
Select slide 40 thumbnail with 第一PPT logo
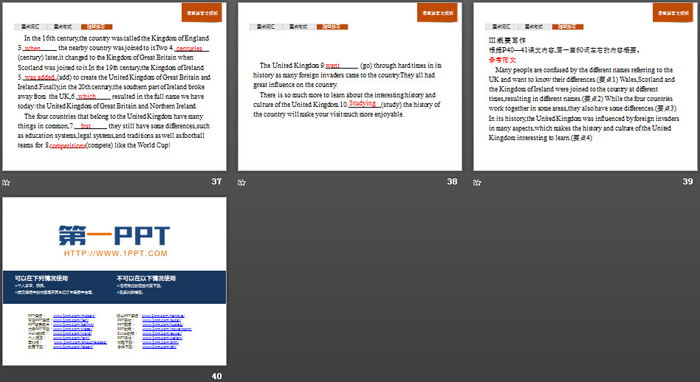coord(114,281)
